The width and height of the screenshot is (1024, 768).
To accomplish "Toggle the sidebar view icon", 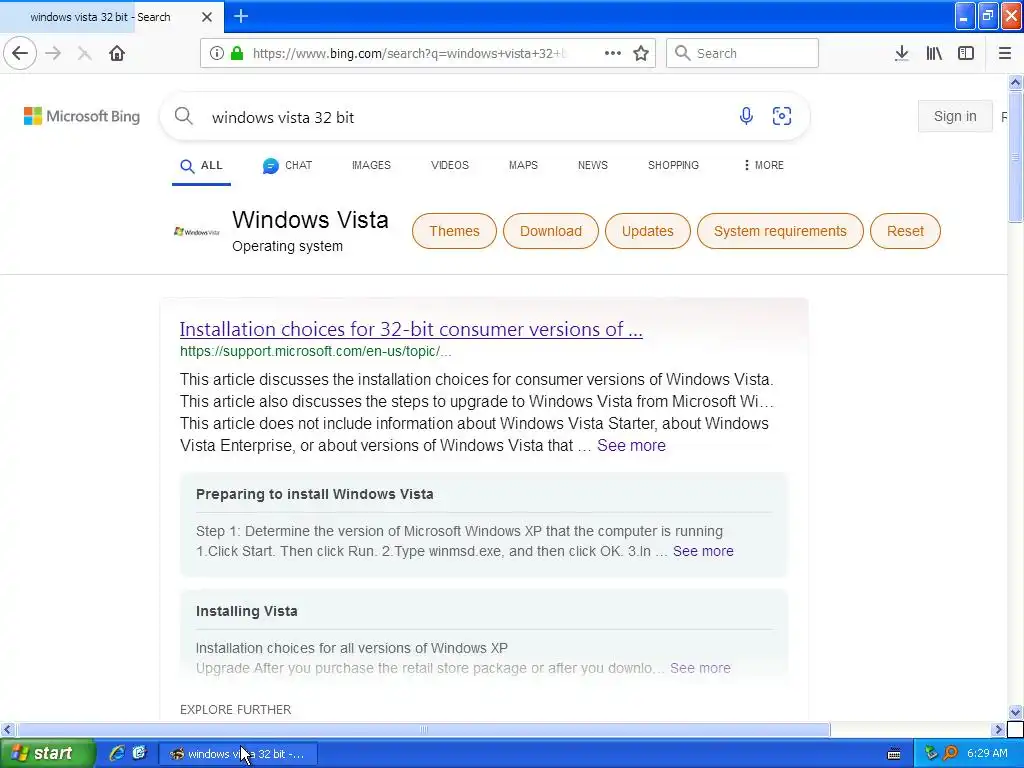I will 966,54.
